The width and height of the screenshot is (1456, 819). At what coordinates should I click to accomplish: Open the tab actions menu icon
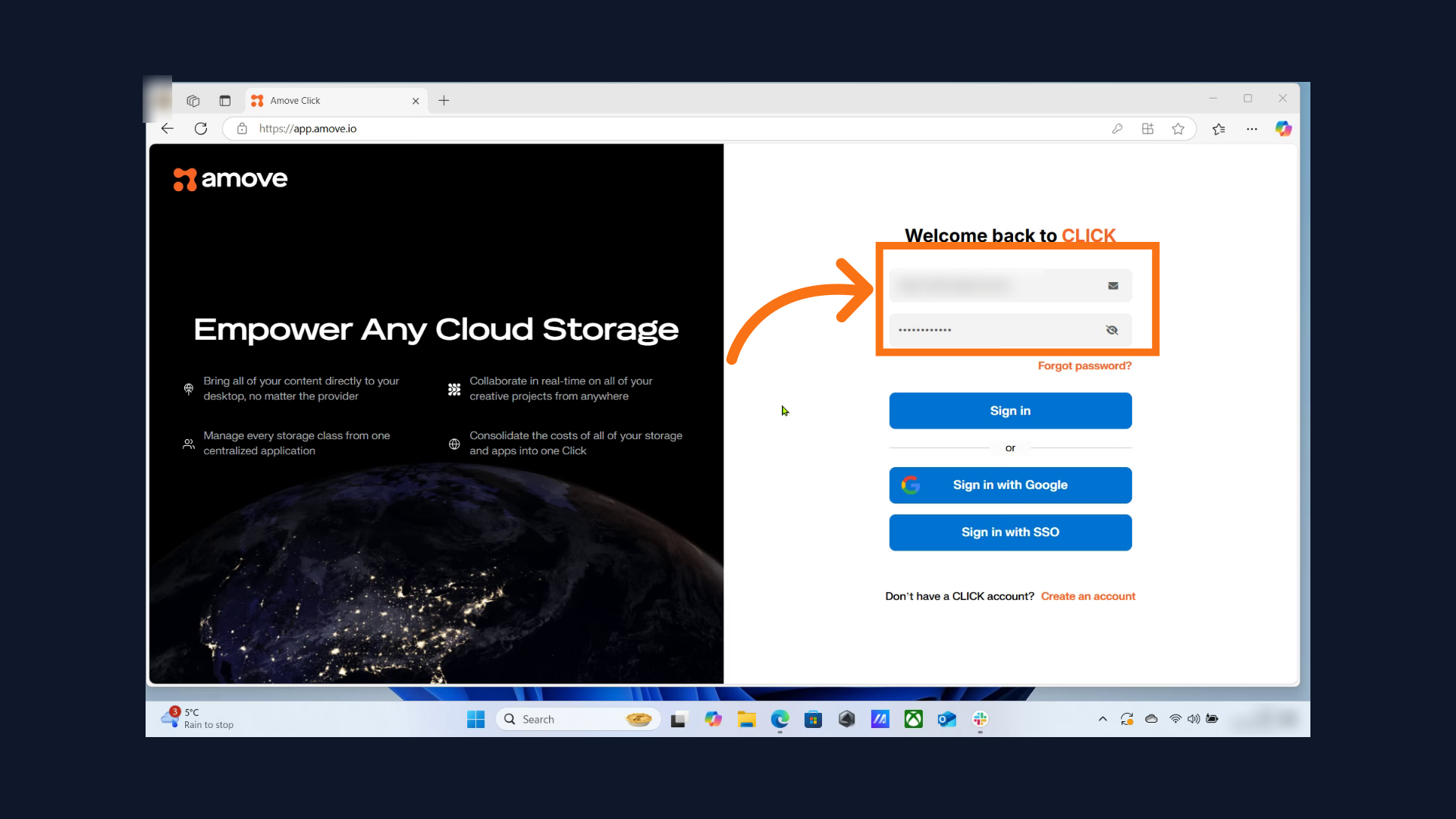click(224, 101)
